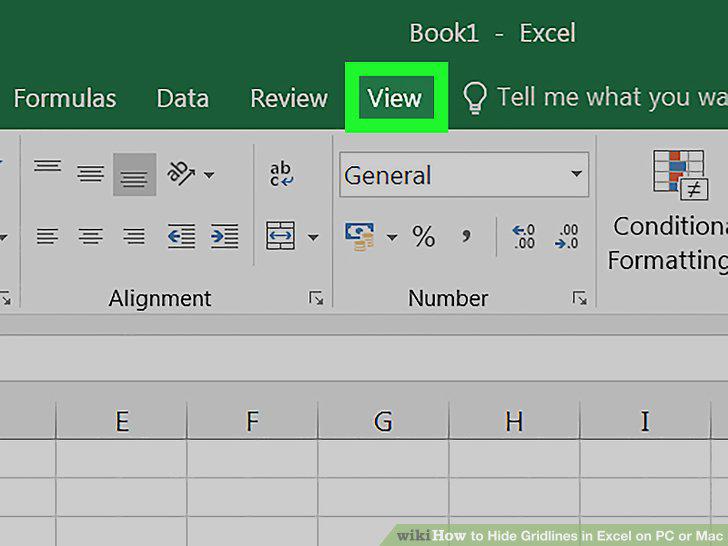The width and height of the screenshot is (728, 546).
Task: Open the General number format dropdown
Action: 464,175
